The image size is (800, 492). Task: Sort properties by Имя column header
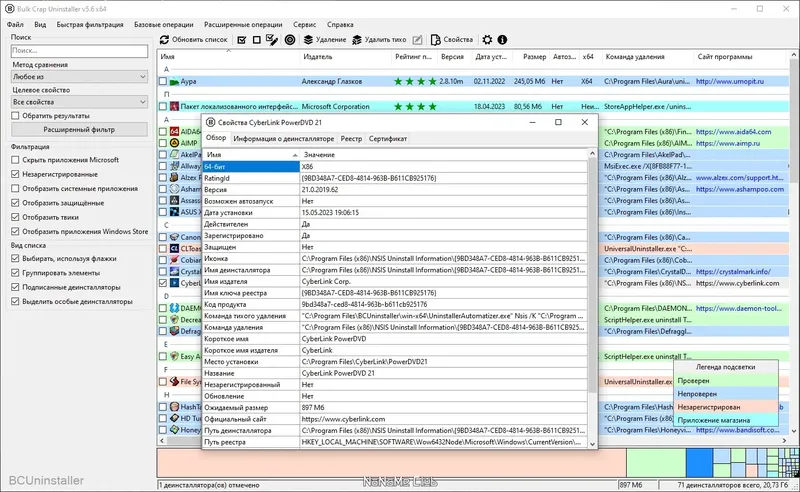click(x=251, y=155)
